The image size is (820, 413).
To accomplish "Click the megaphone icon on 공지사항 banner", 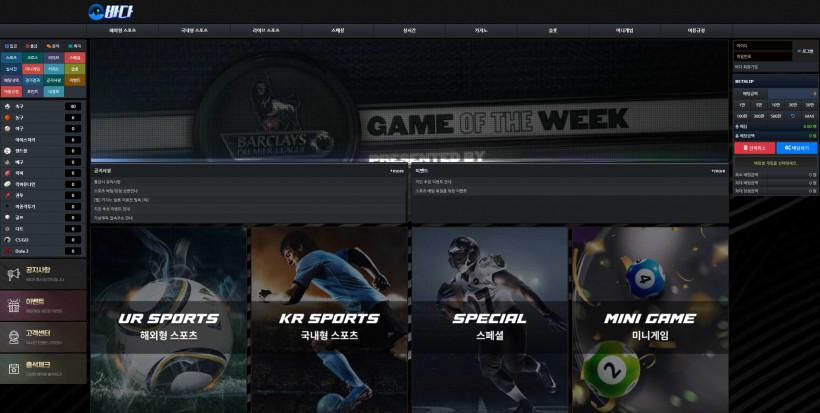I will 14,274.
